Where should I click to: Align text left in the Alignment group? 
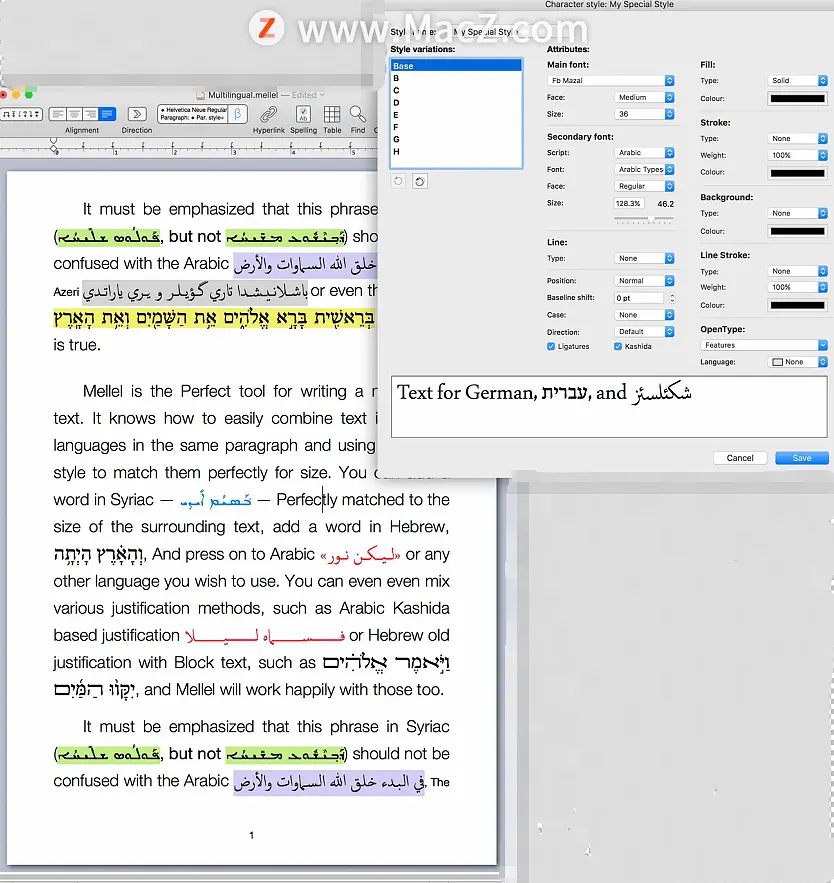pyautogui.click(x=57, y=114)
